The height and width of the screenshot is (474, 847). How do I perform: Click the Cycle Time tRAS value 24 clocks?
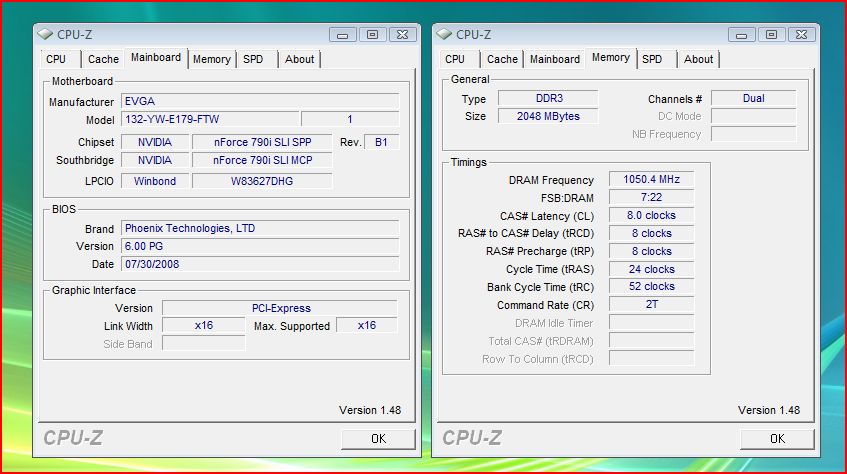point(651,269)
